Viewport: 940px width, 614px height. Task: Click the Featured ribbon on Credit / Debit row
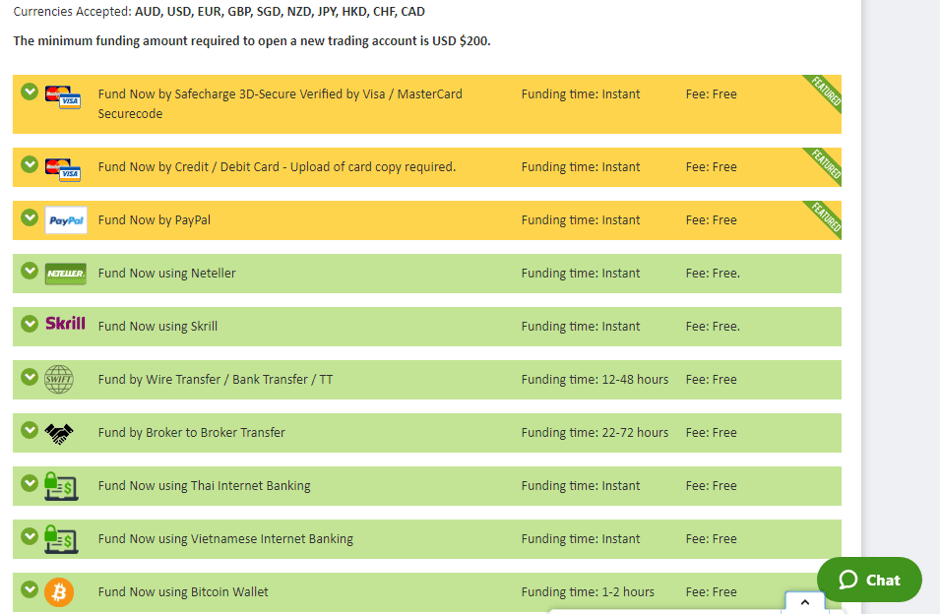(x=825, y=164)
